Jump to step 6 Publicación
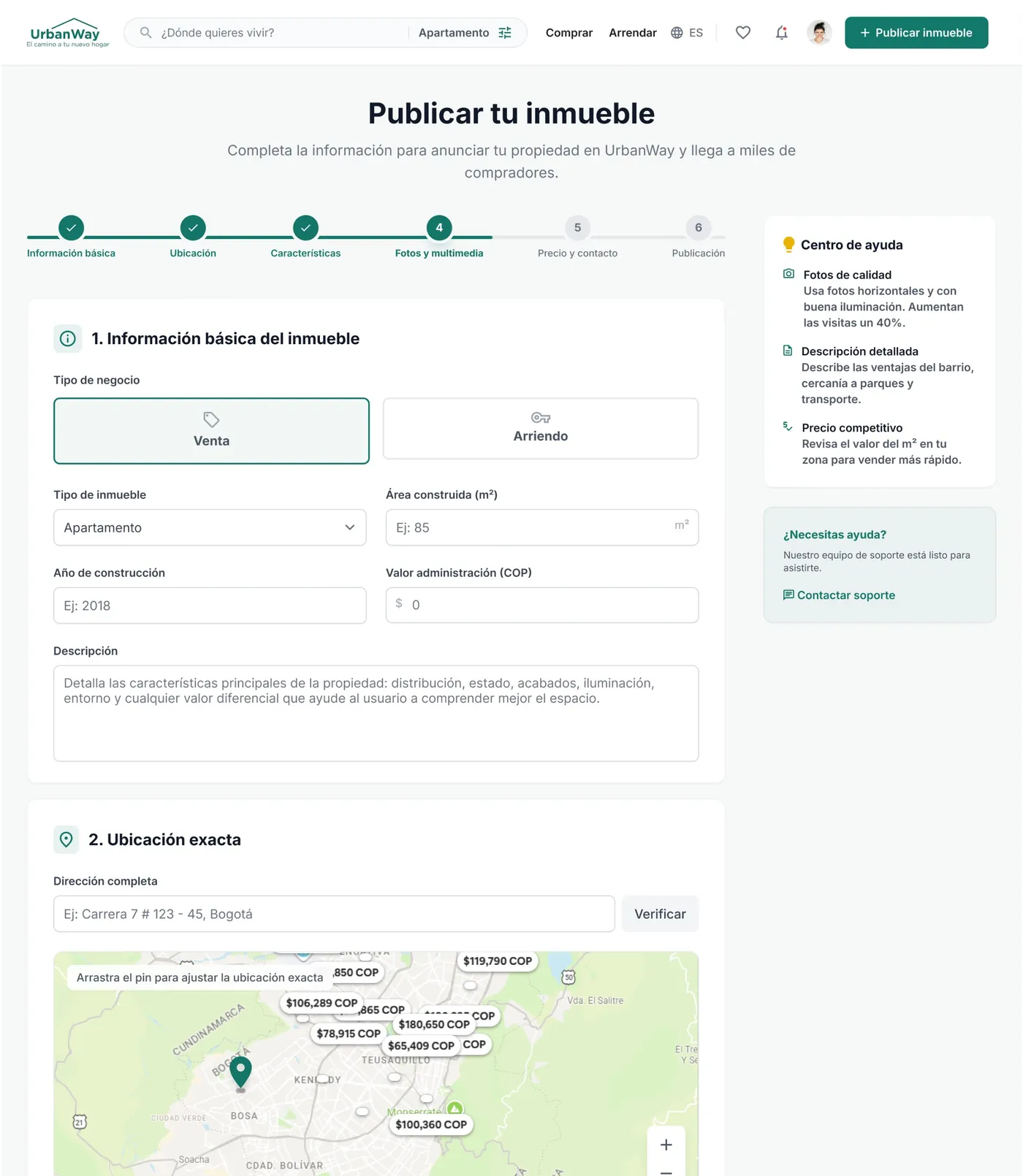The width and height of the screenshot is (1023, 1176). point(699,237)
